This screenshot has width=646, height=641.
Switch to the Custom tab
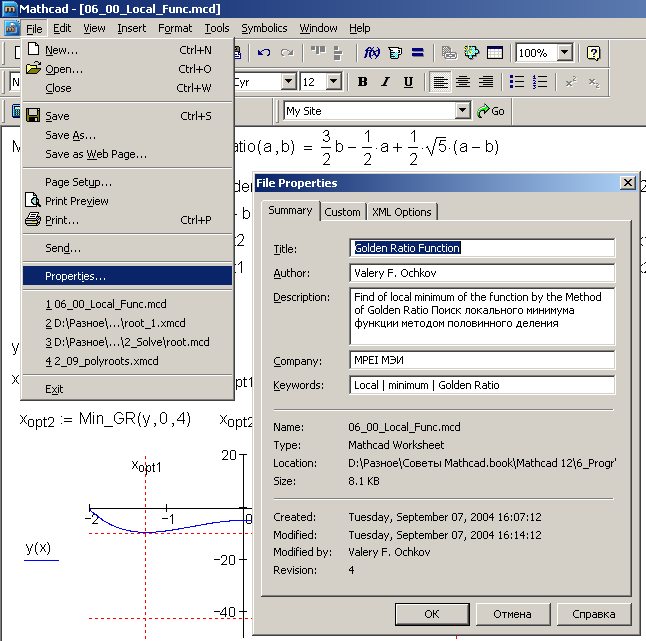coord(342,212)
